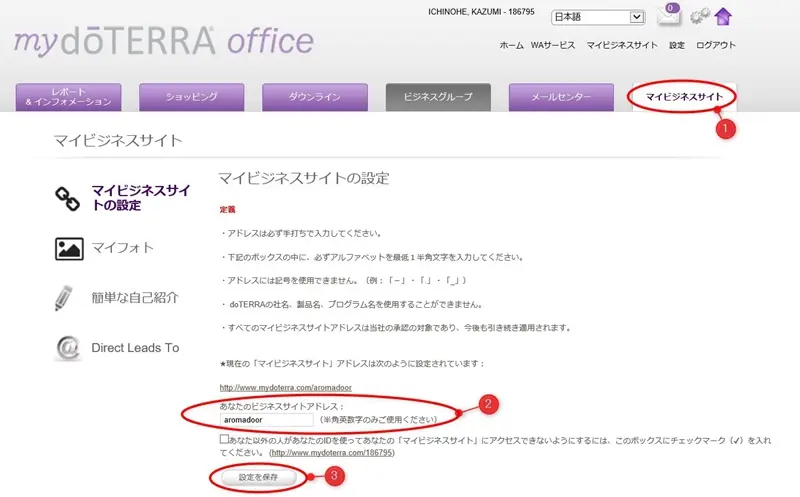Screen dimensions: 800x497
Task: Tick the checkbox blocking ID-based site access
Action: 224,439
